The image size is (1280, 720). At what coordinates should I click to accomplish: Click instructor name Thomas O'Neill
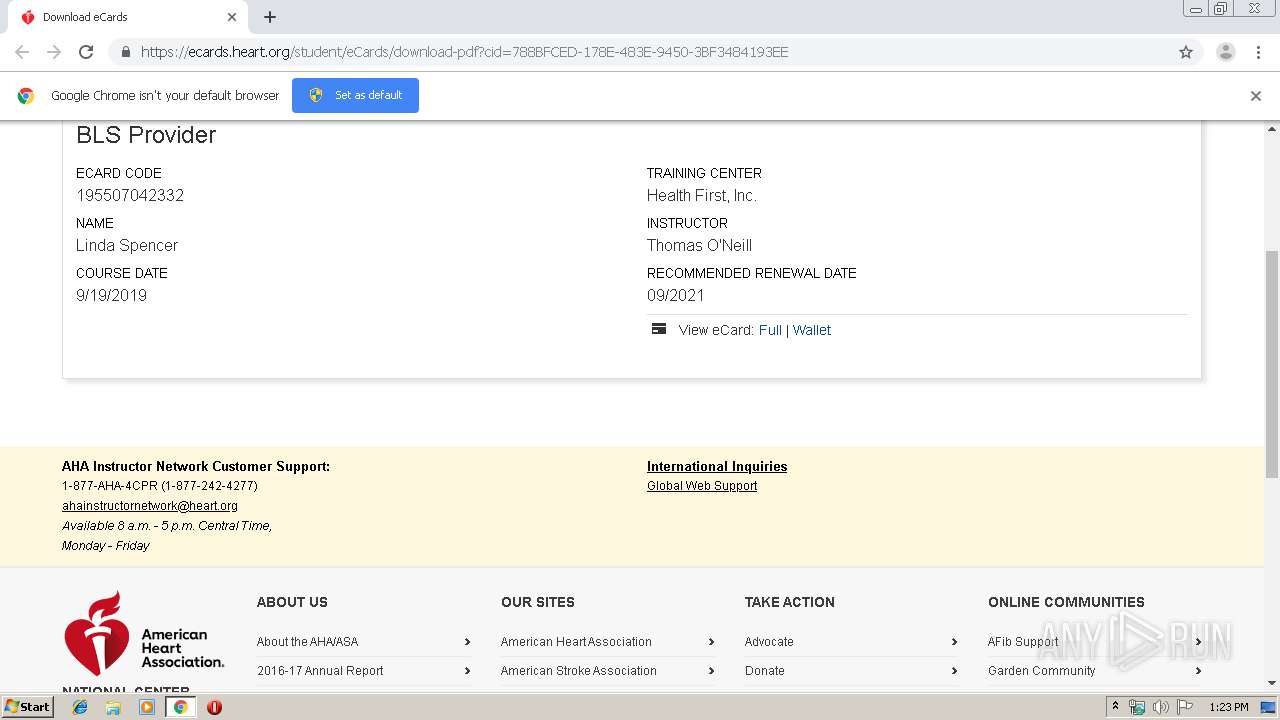pyautogui.click(x=699, y=246)
